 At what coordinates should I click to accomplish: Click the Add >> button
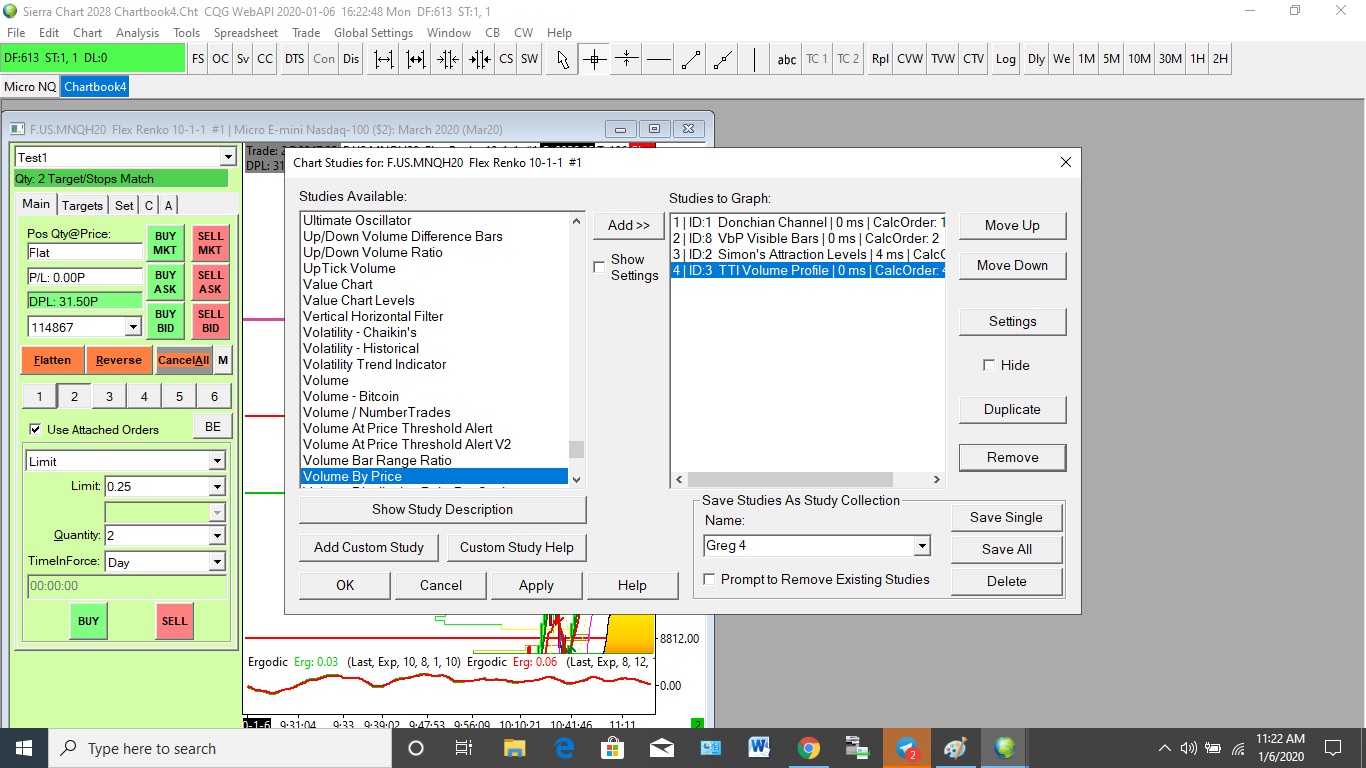tap(628, 225)
